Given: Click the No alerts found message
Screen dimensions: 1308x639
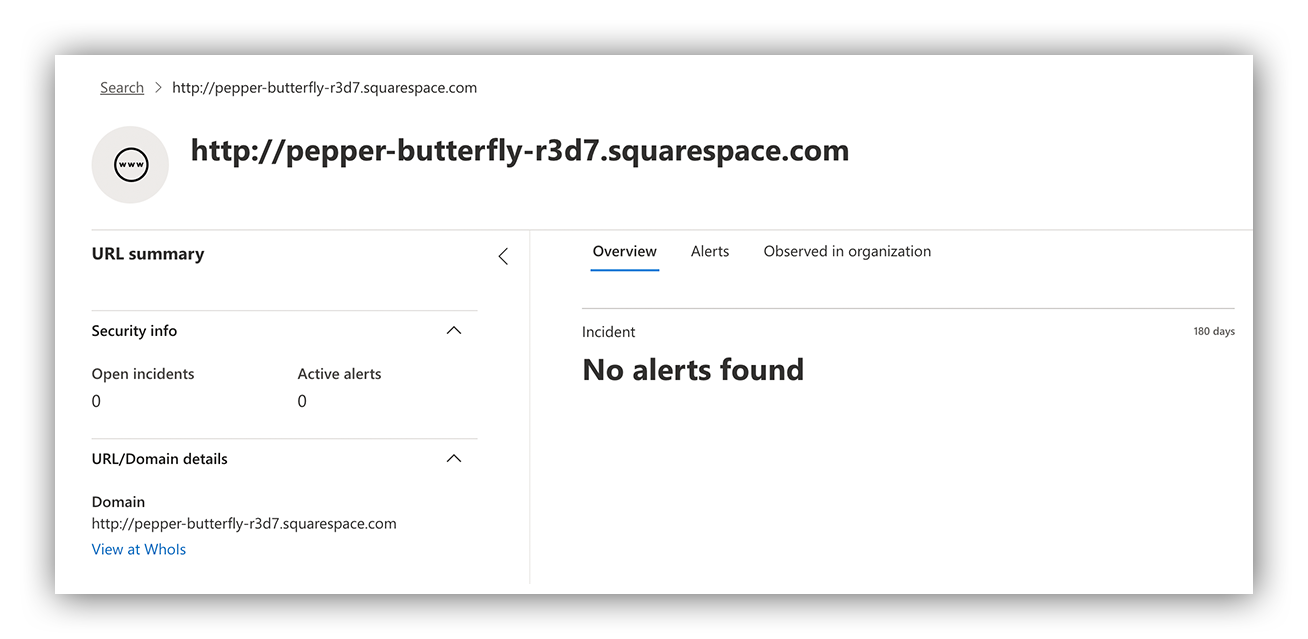Looking at the screenshot, I should (693, 370).
